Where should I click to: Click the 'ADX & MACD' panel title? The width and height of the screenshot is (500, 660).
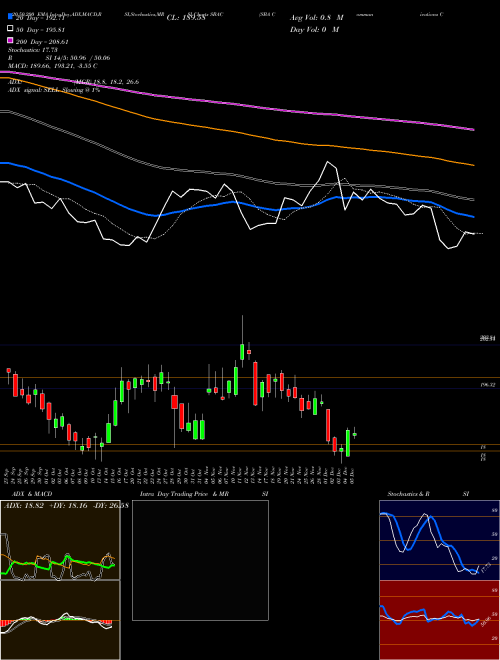tap(32, 494)
